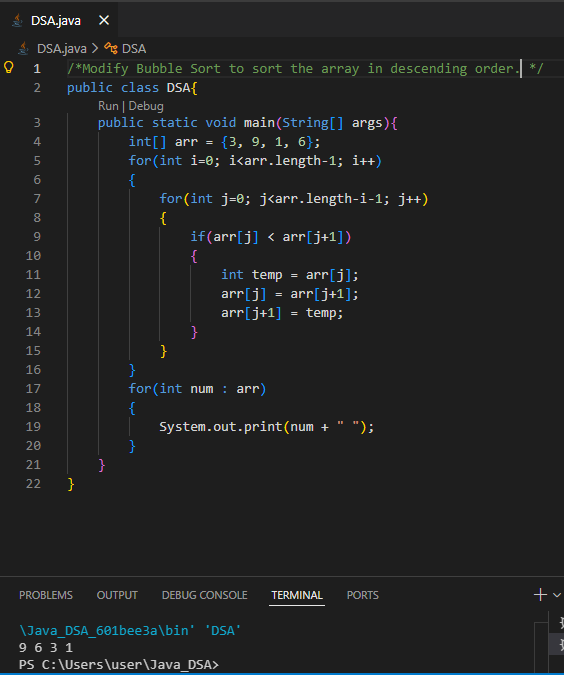Click the final yellow closing brace on line 22
The width and height of the screenshot is (564, 675).
click(71, 484)
